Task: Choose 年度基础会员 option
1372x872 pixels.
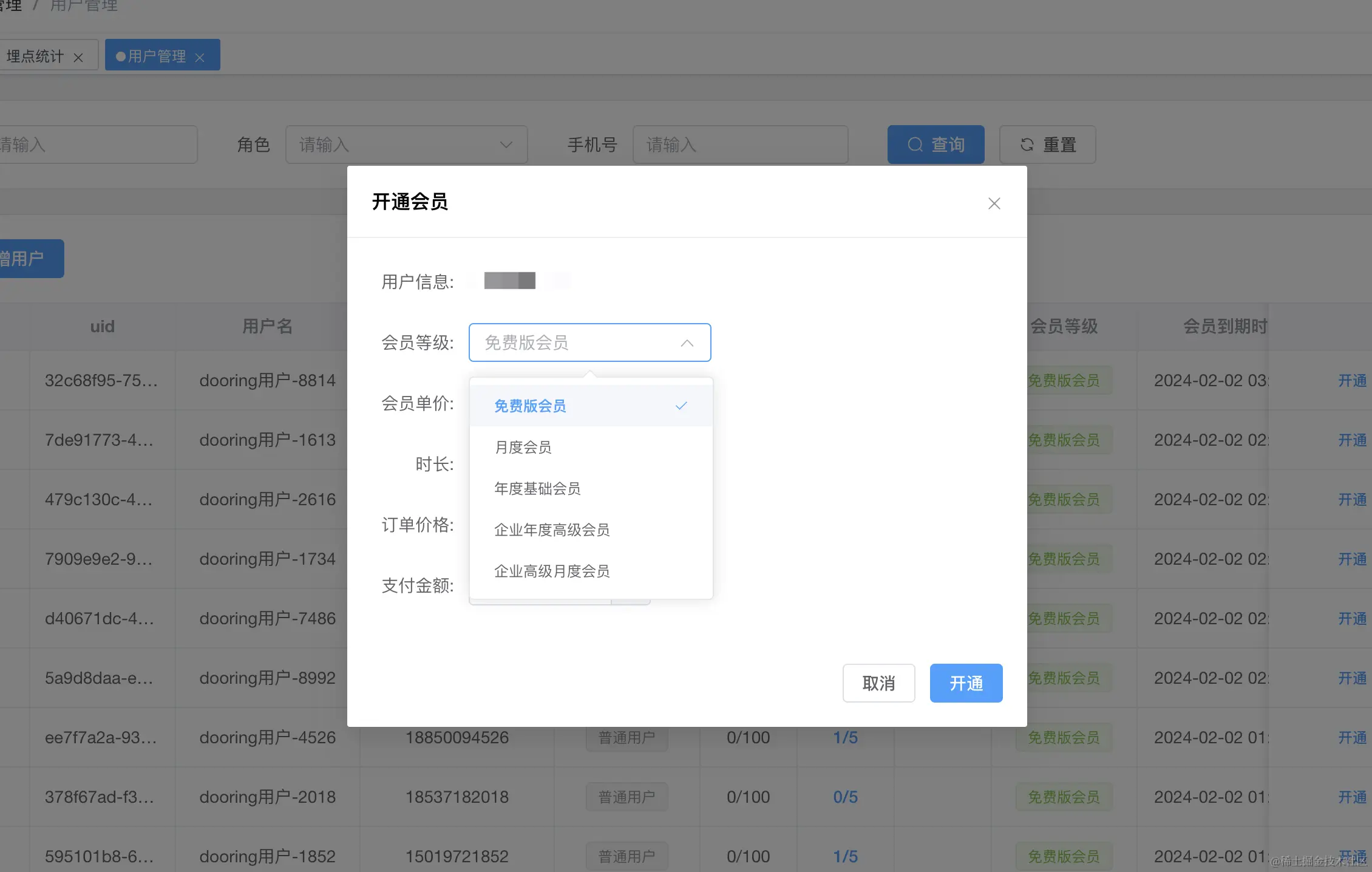Action: click(591, 488)
